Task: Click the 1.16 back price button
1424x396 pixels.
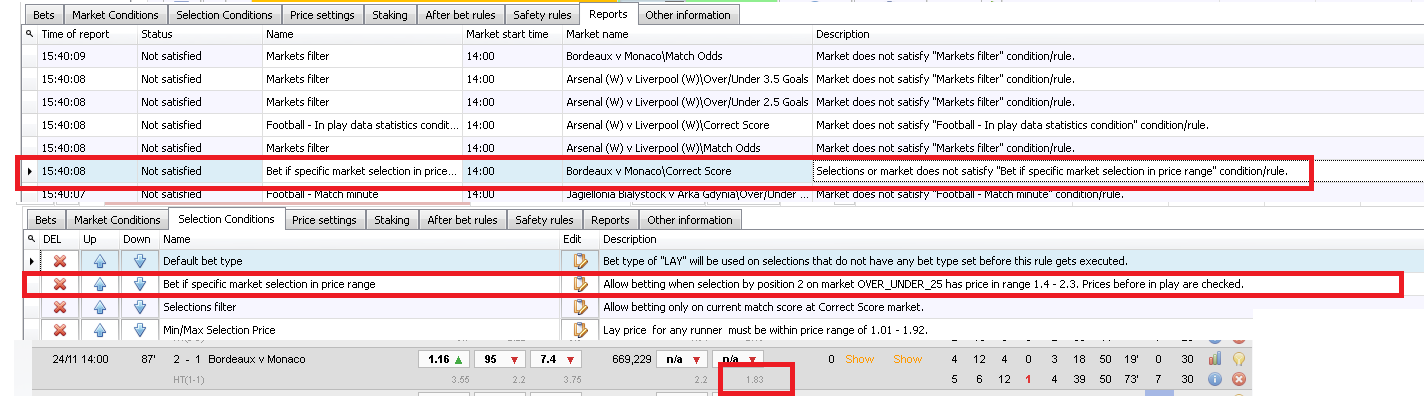Action: pos(444,359)
